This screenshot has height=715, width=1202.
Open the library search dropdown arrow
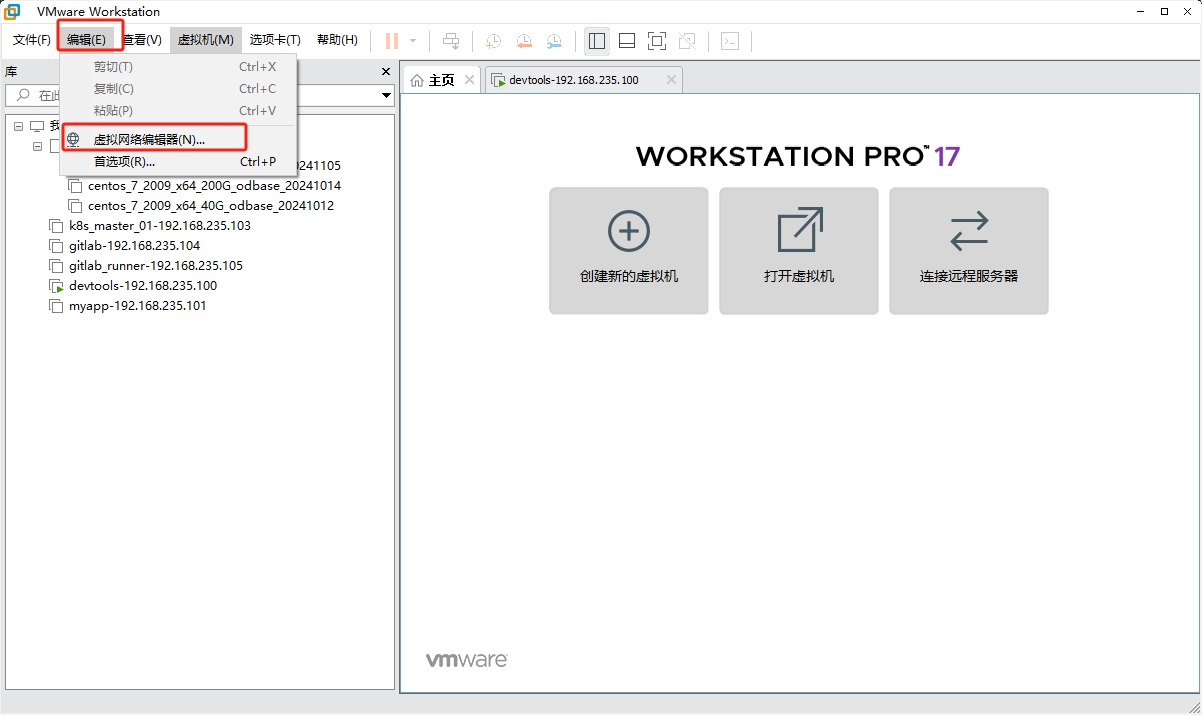click(x=387, y=96)
